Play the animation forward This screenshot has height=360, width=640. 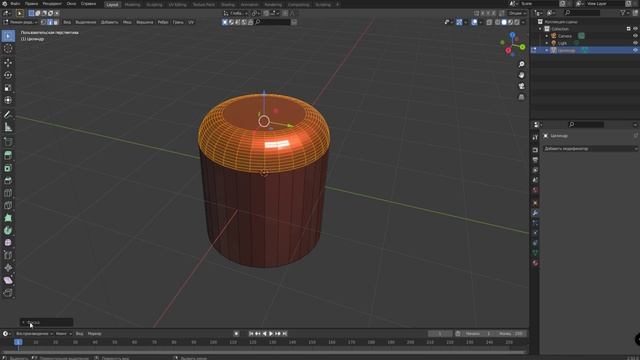tap(271, 334)
